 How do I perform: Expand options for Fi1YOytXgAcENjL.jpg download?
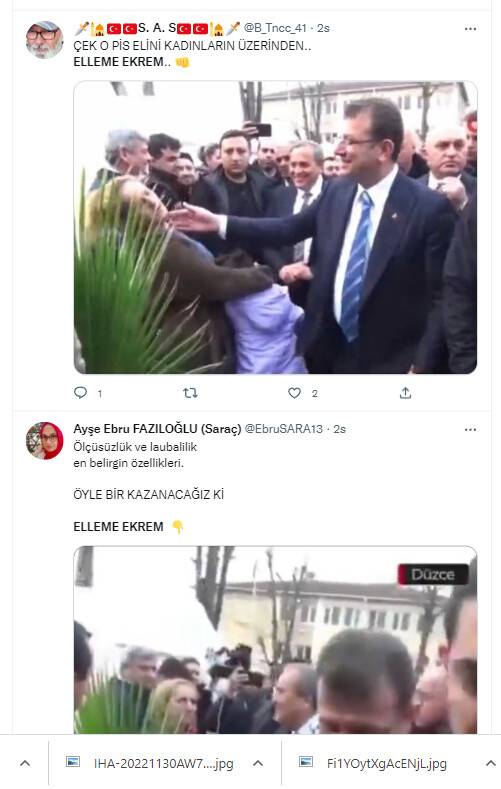click(490, 763)
